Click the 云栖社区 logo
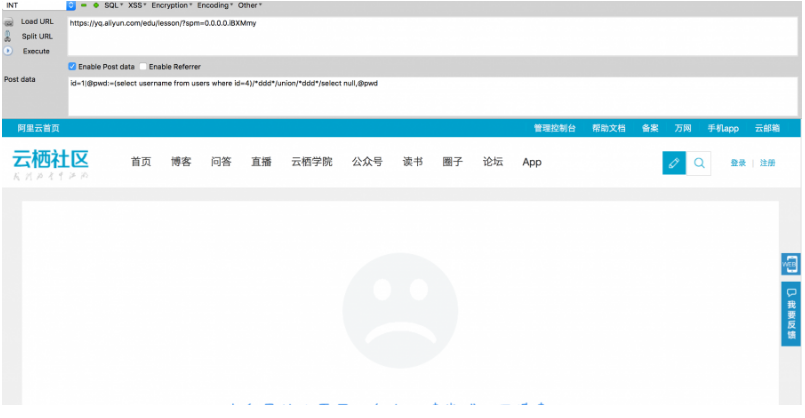Image resolution: width=805 pixels, height=418 pixels. [50, 164]
